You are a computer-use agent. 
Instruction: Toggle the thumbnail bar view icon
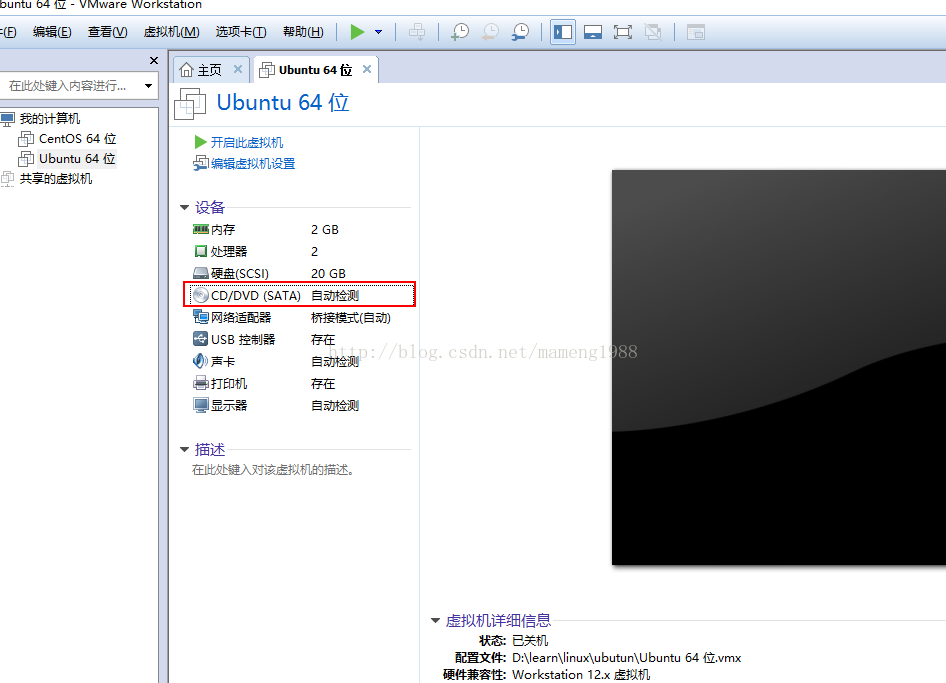(x=592, y=32)
